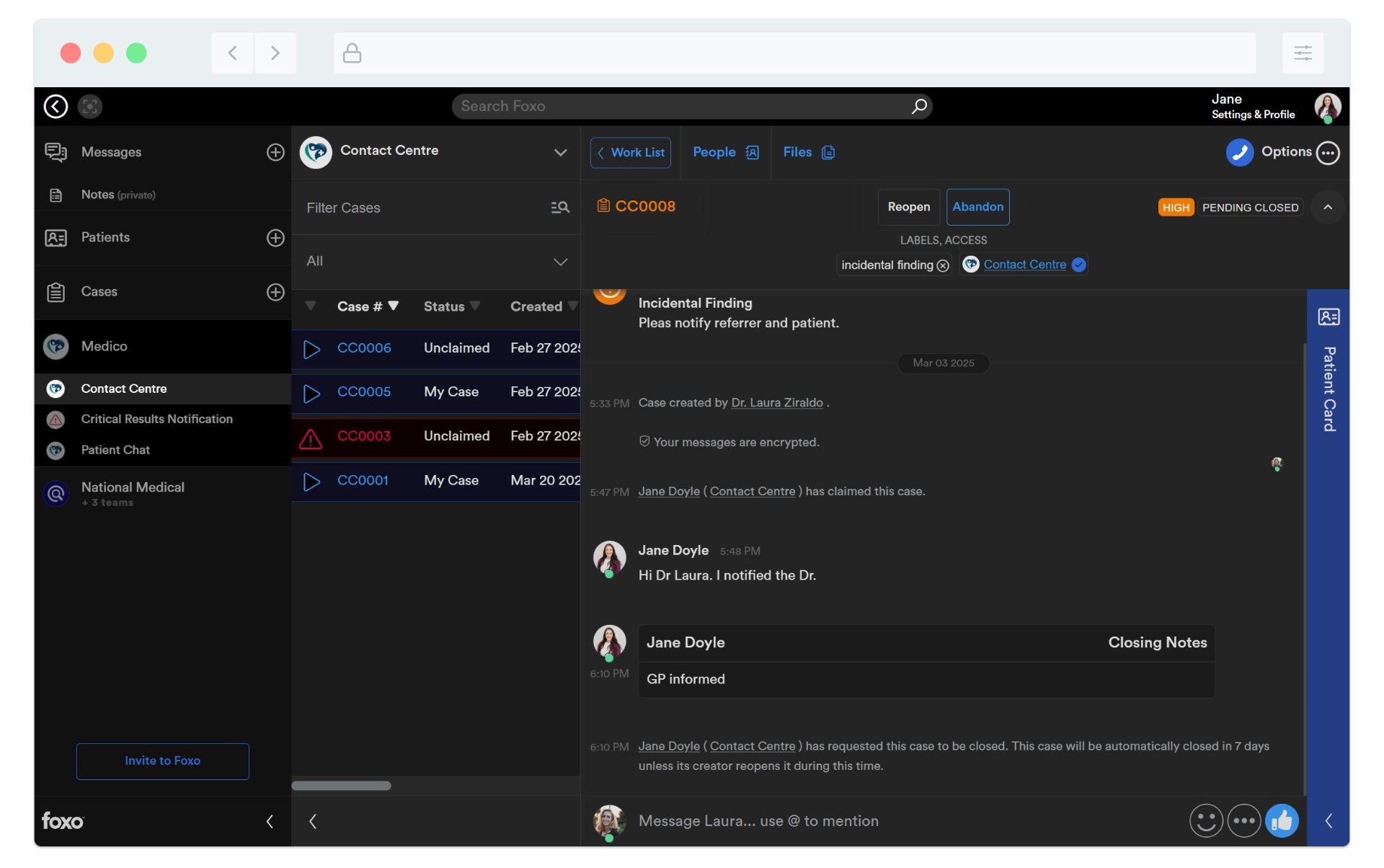Click the leftmost column header triangle
Viewport: 1384px width, 868px height.
[311, 306]
